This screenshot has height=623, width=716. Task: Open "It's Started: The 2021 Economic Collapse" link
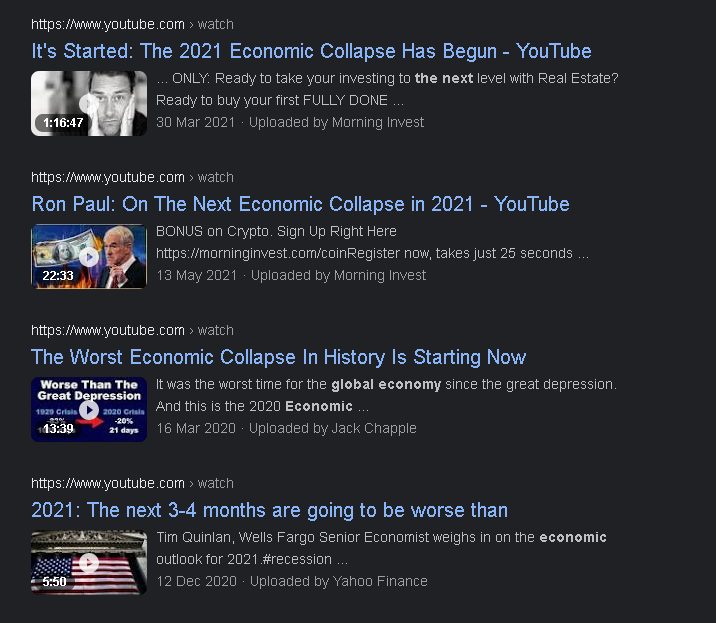(311, 51)
